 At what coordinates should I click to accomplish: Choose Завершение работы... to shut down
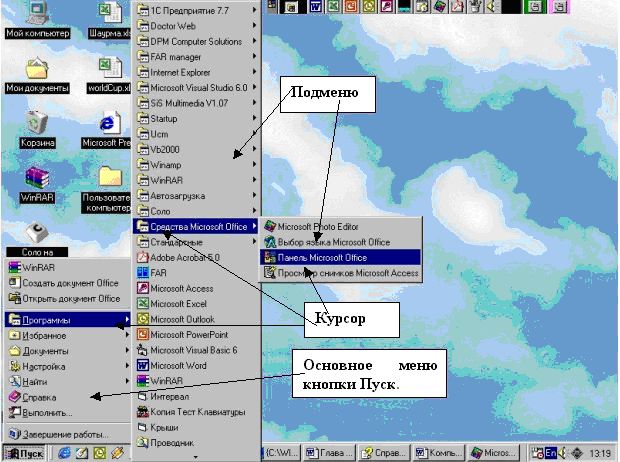pos(68,434)
